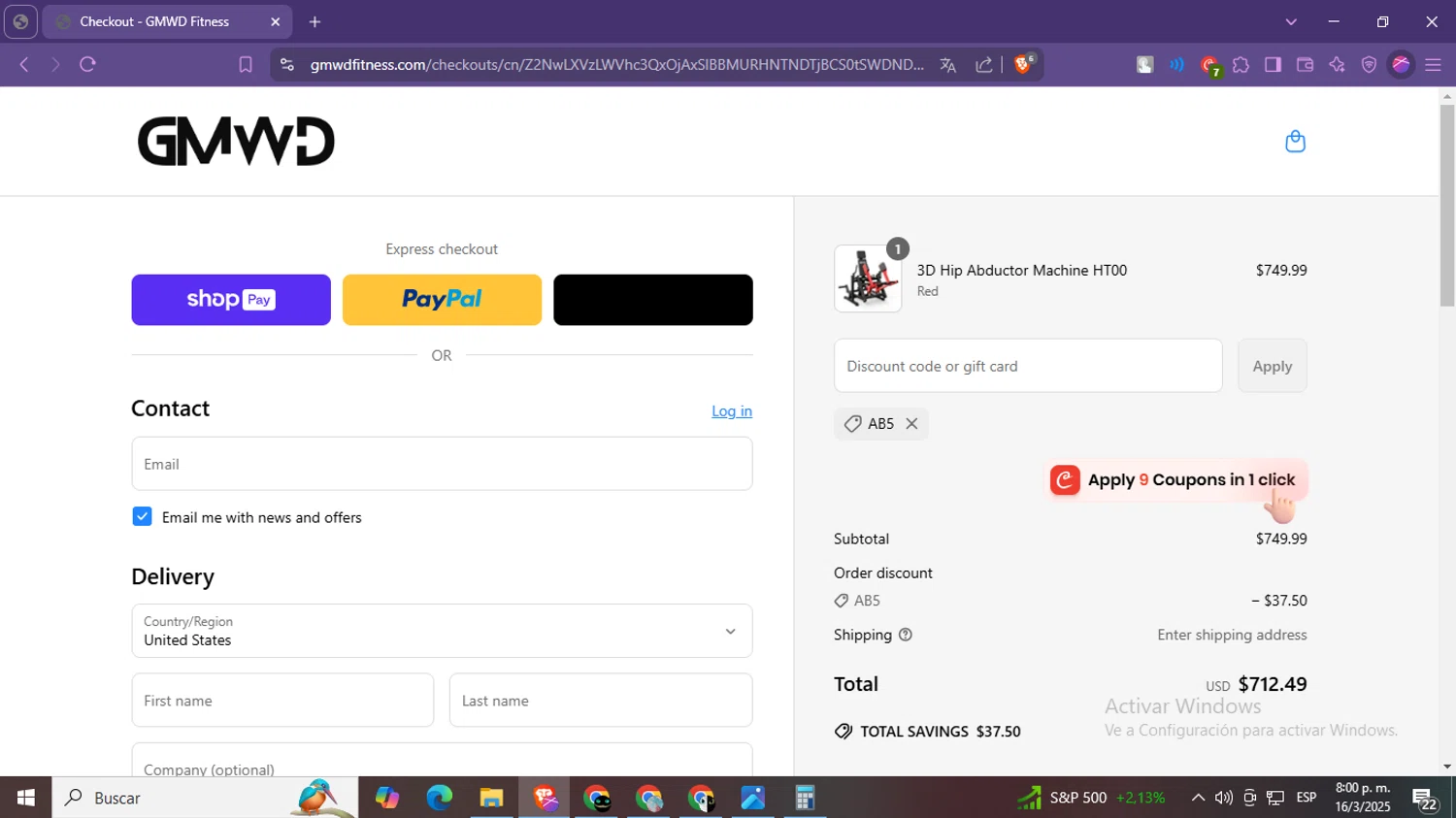The height and width of the screenshot is (818, 1456).
Task: Open the browser hamburger menu
Action: tap(1433, 64)
